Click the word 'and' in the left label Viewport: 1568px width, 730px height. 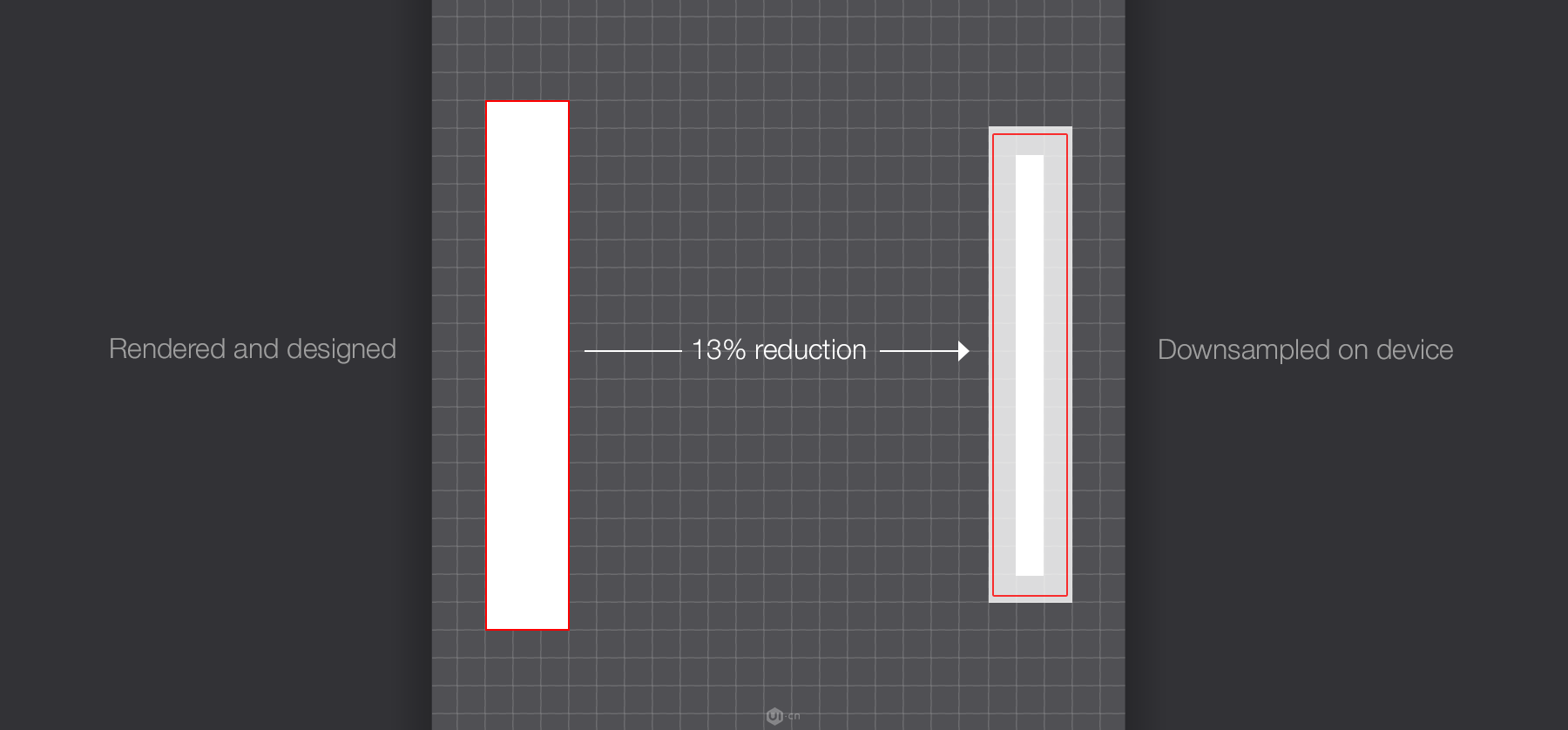[256, 349]
